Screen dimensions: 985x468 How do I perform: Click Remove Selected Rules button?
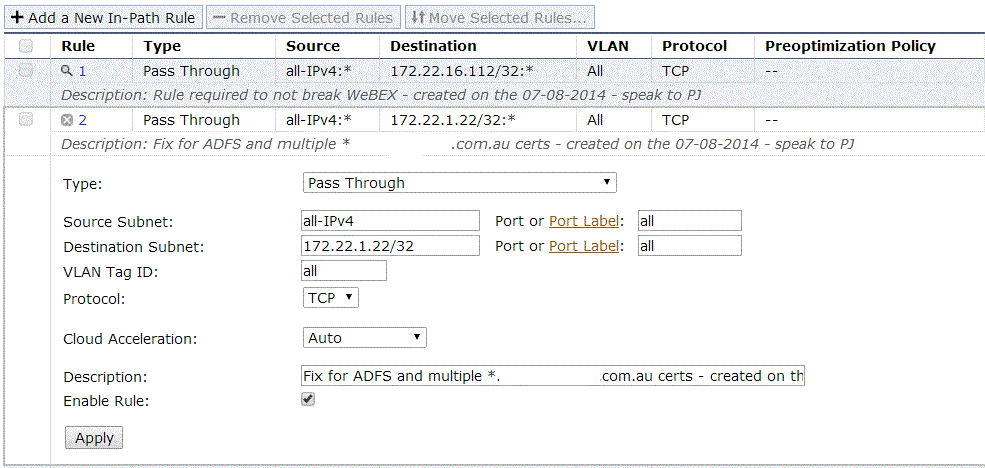pyautogui.click(x=303, y=18)
